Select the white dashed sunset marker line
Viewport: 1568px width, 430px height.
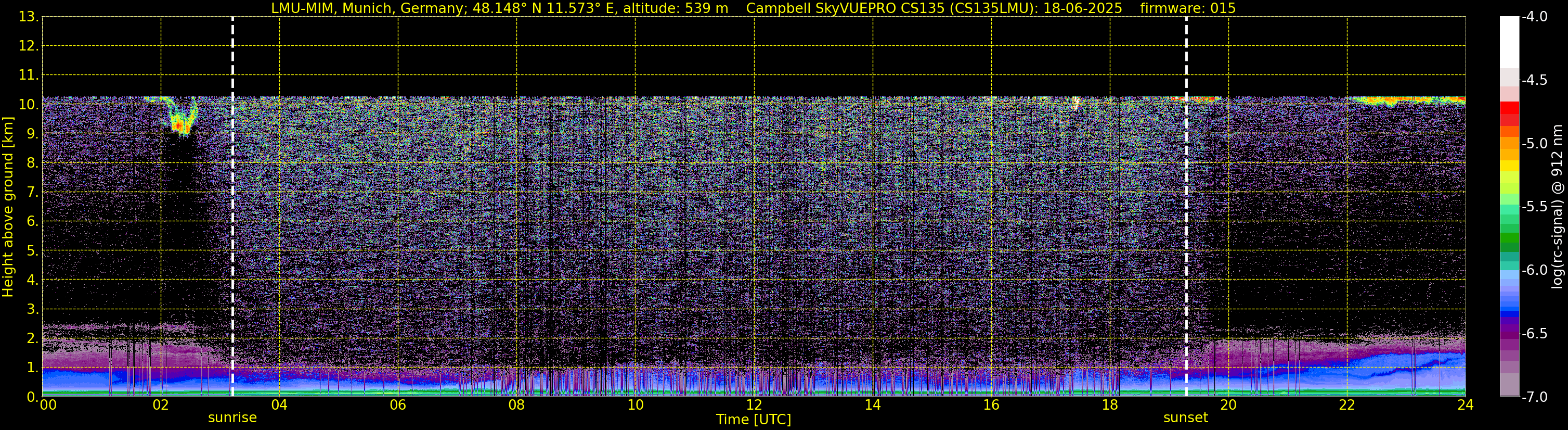(x=1186, y=207)
